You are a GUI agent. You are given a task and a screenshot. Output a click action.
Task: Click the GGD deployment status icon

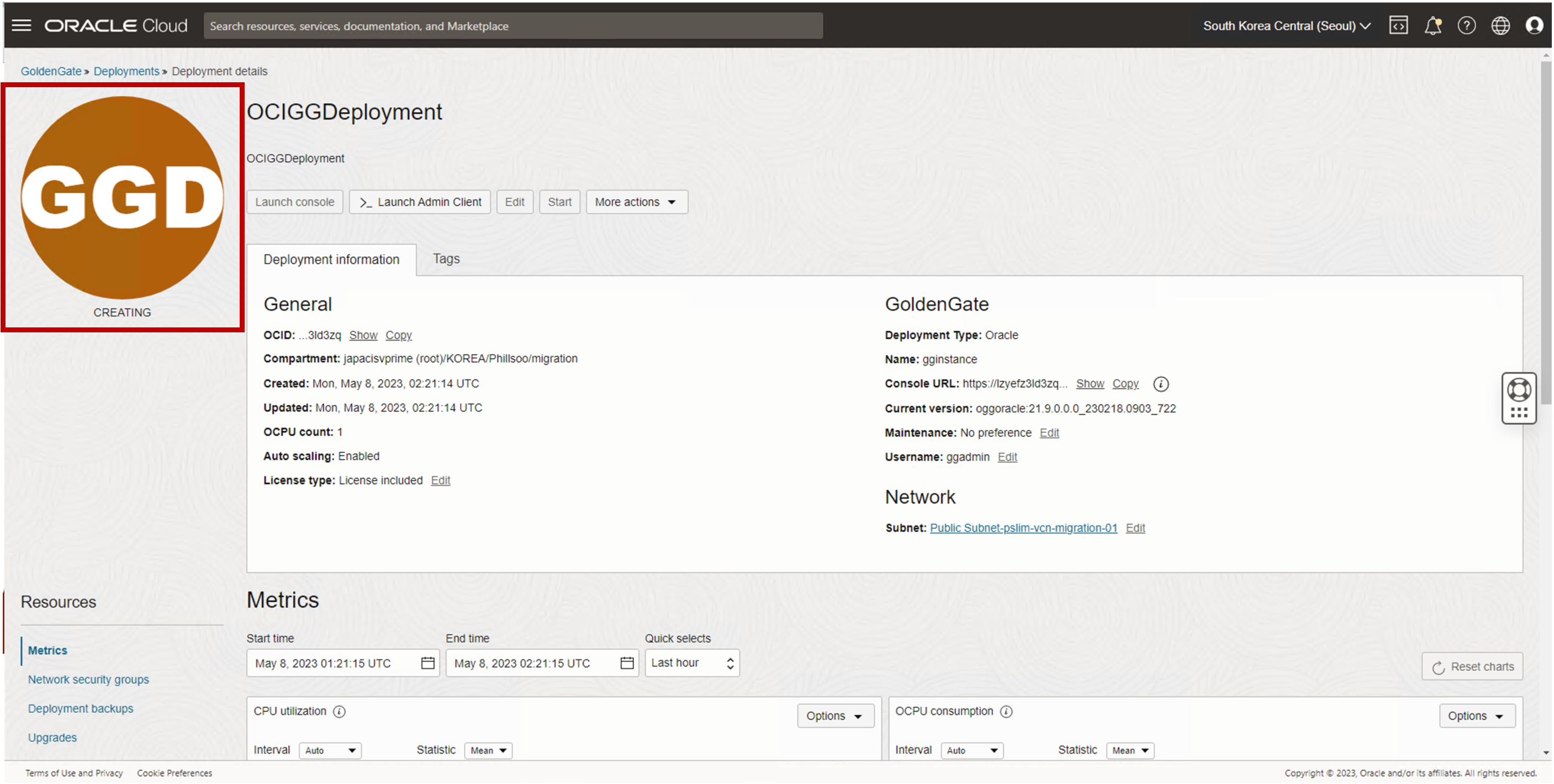click(x=123, y=197)
